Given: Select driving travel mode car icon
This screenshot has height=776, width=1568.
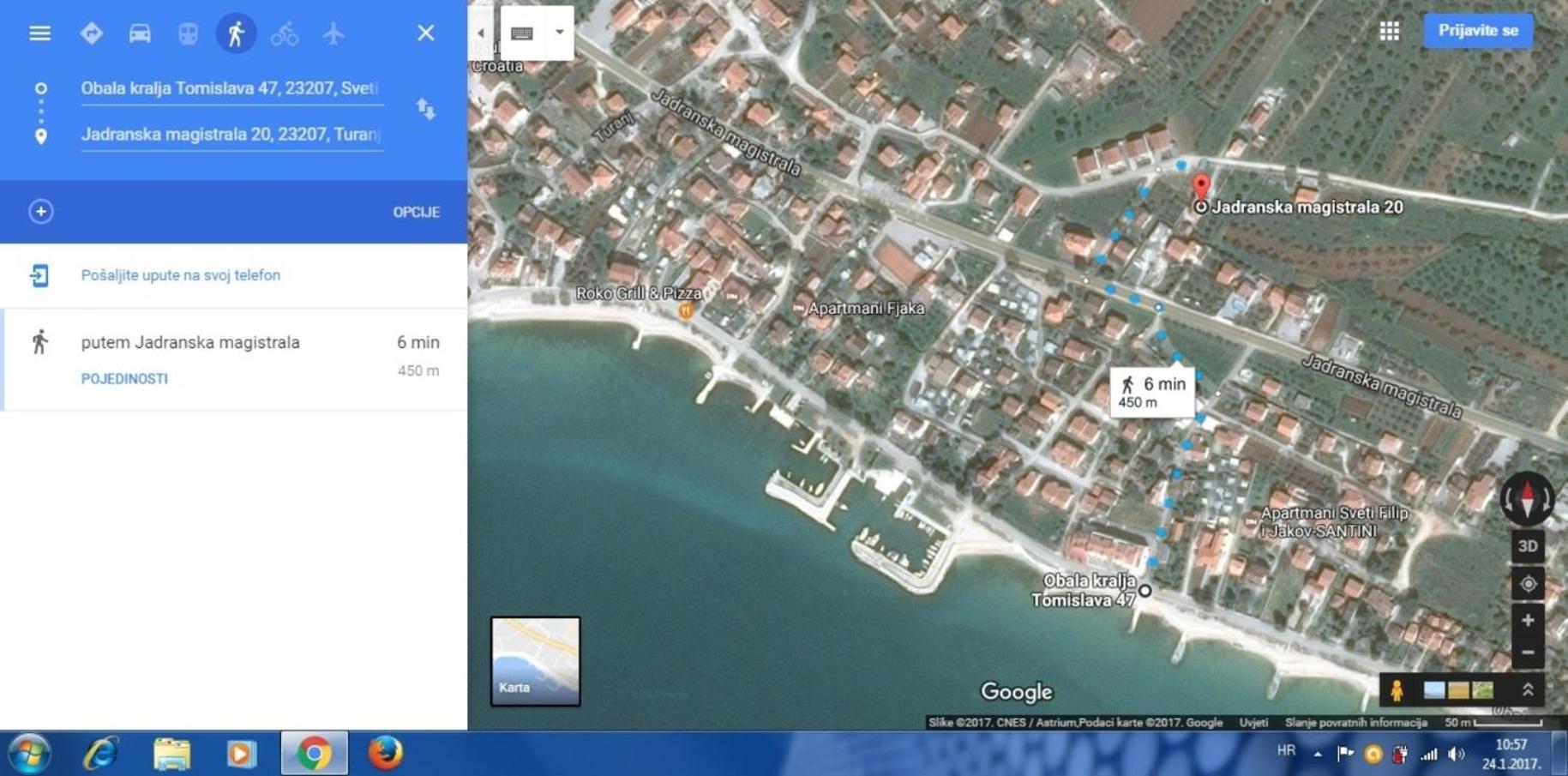Looking at the screenshot, I should pyautogui.click(x=140, y=33).
